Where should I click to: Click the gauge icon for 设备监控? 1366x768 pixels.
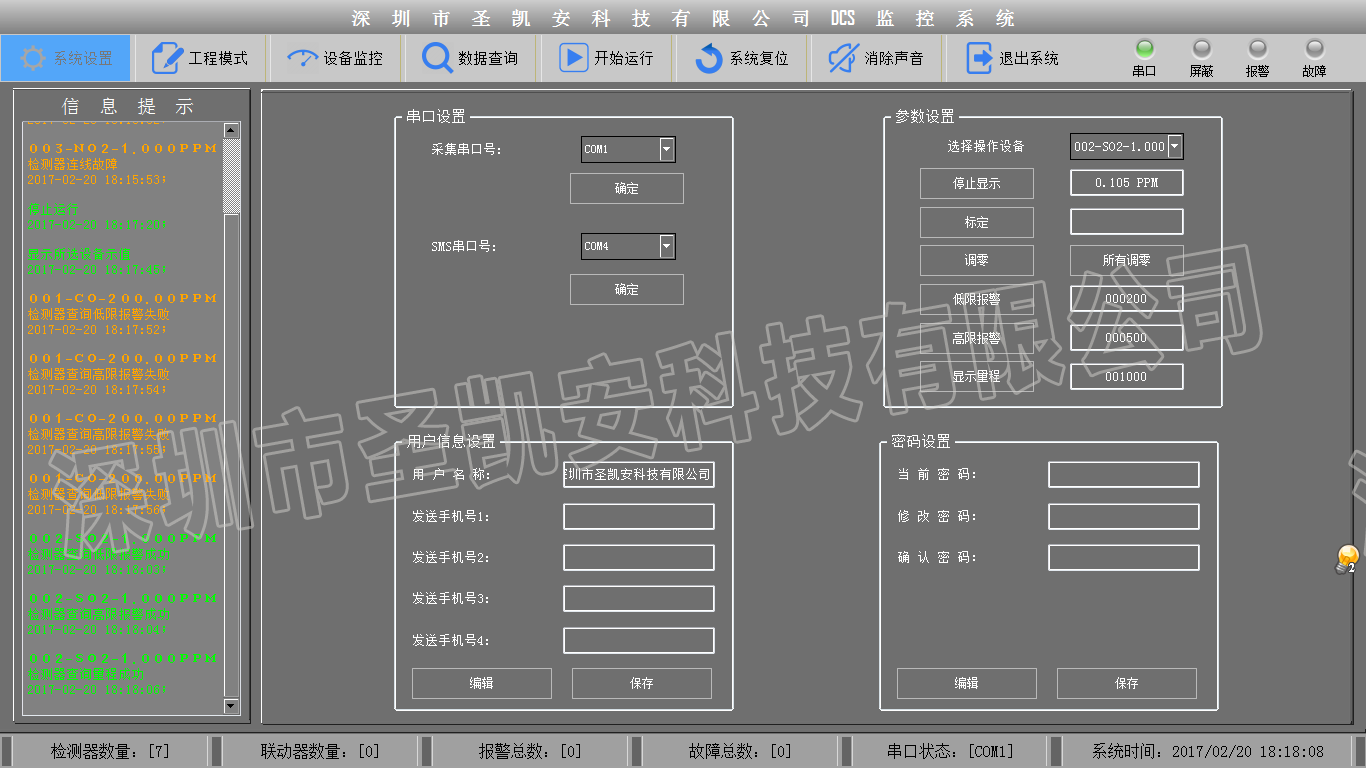click(x=301, y=58)
